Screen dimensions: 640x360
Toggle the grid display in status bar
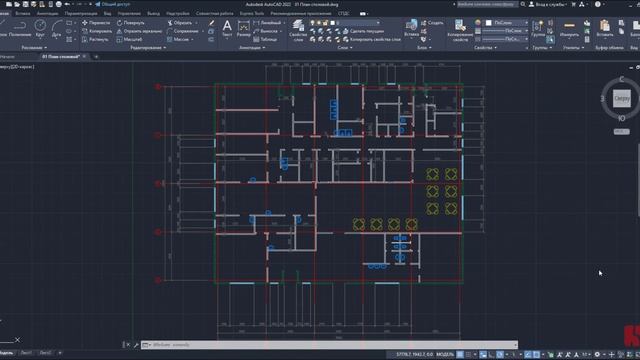pos(460,354)
